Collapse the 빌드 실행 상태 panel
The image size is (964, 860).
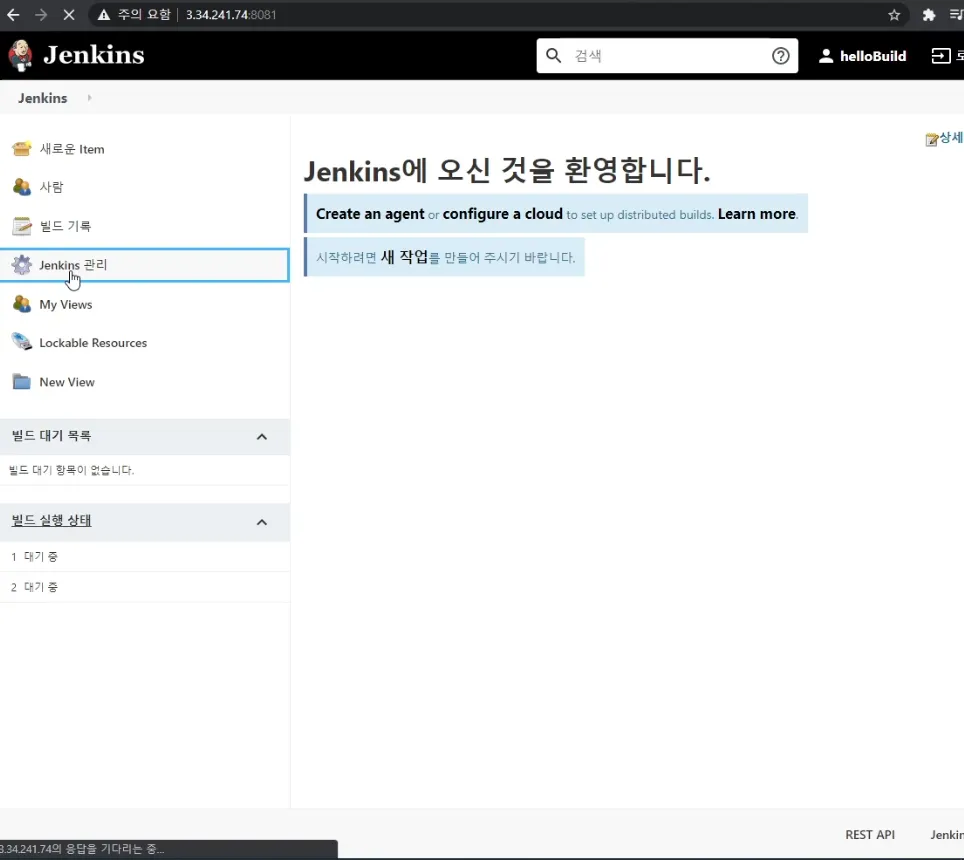262,522
